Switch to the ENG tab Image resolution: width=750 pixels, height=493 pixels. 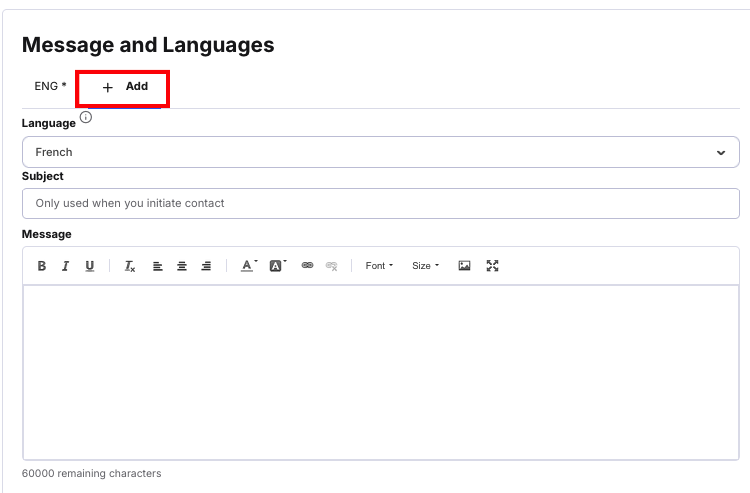tap(50, 86)
